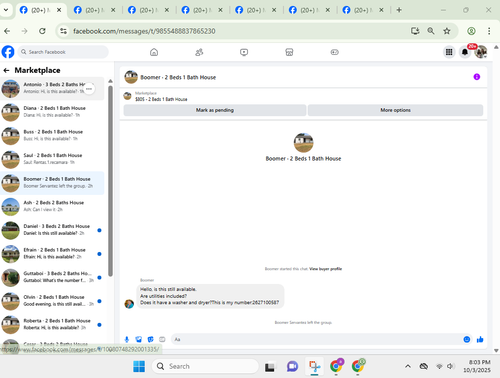Open Ash 2 Beds 2 Baths conversation

[x=52, y=206]
